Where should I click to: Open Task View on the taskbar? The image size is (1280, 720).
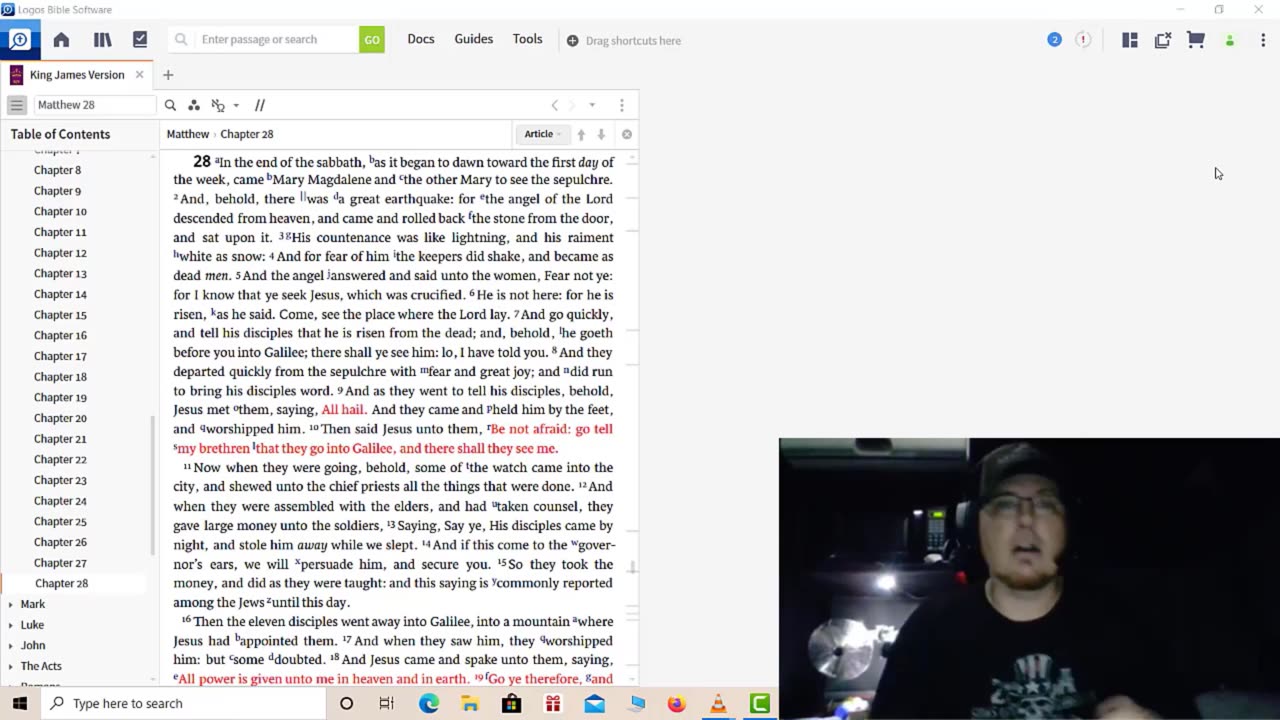point(387,703)
